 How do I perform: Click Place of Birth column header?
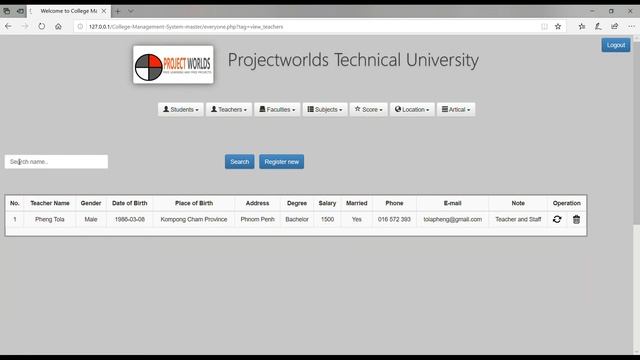[x=194, y=203]
